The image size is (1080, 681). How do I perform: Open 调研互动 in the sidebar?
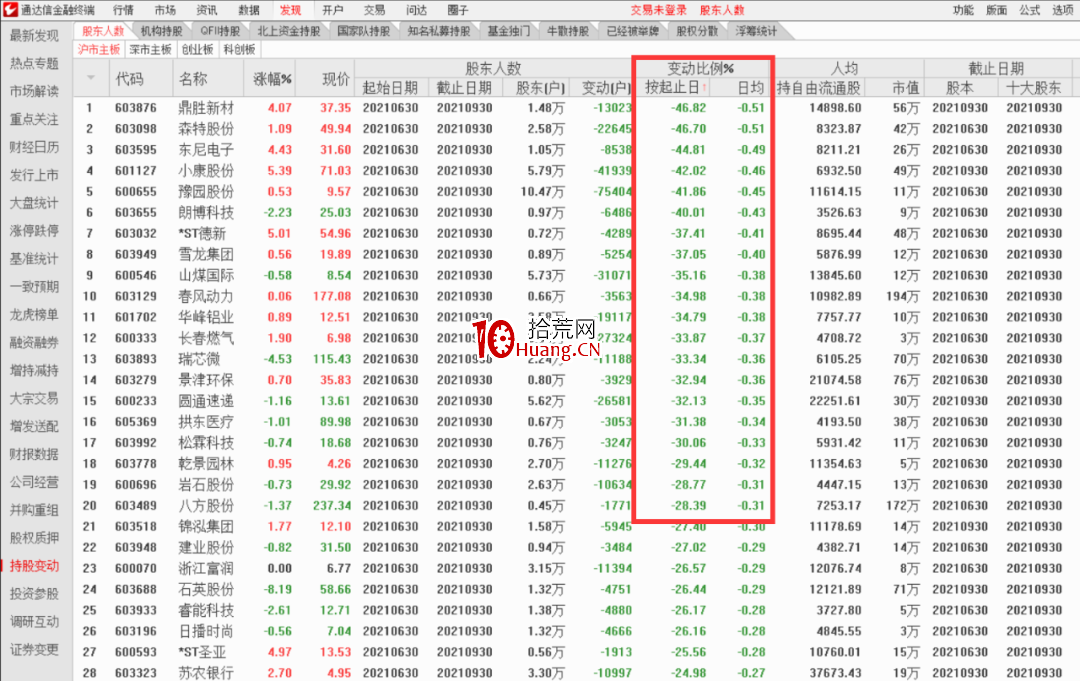(x=34, y=622)
